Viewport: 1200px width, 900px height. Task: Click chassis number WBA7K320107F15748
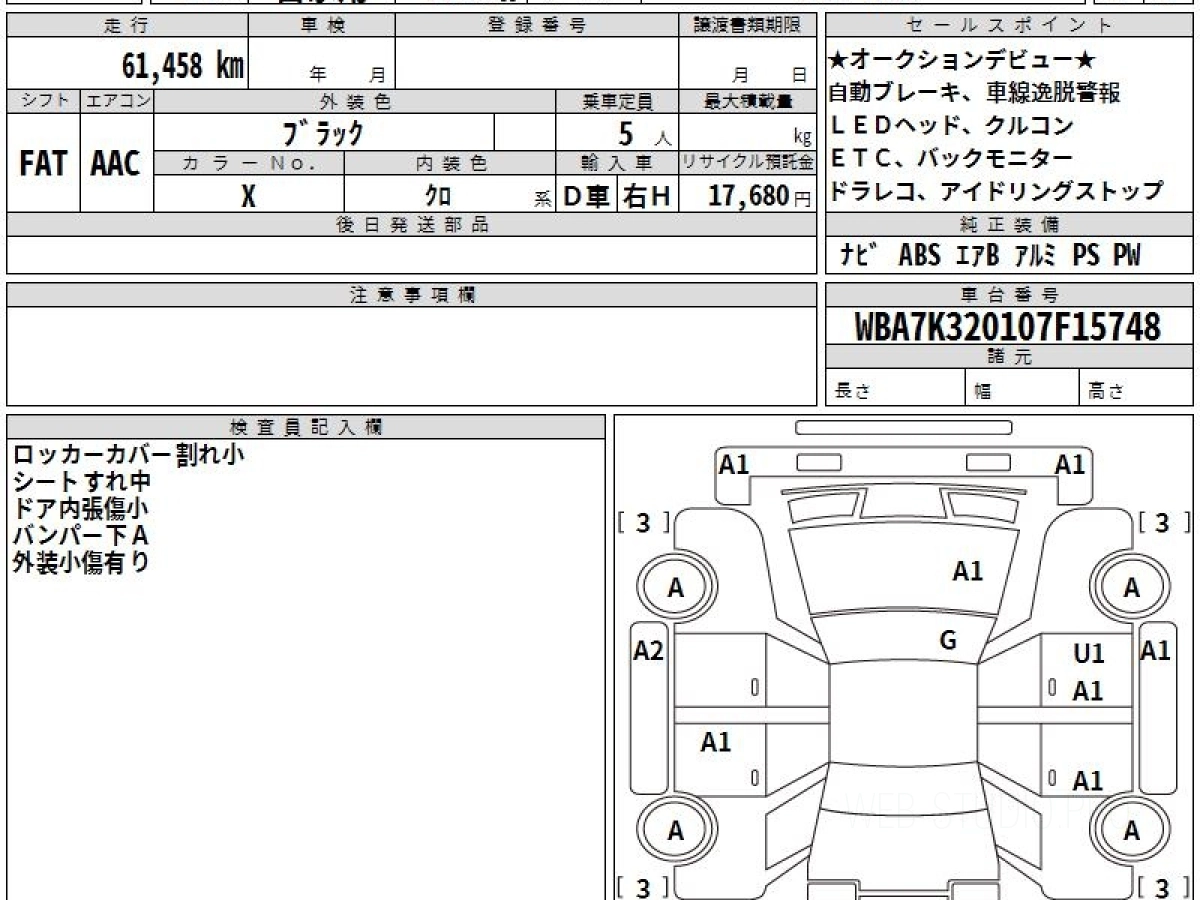1008,327
